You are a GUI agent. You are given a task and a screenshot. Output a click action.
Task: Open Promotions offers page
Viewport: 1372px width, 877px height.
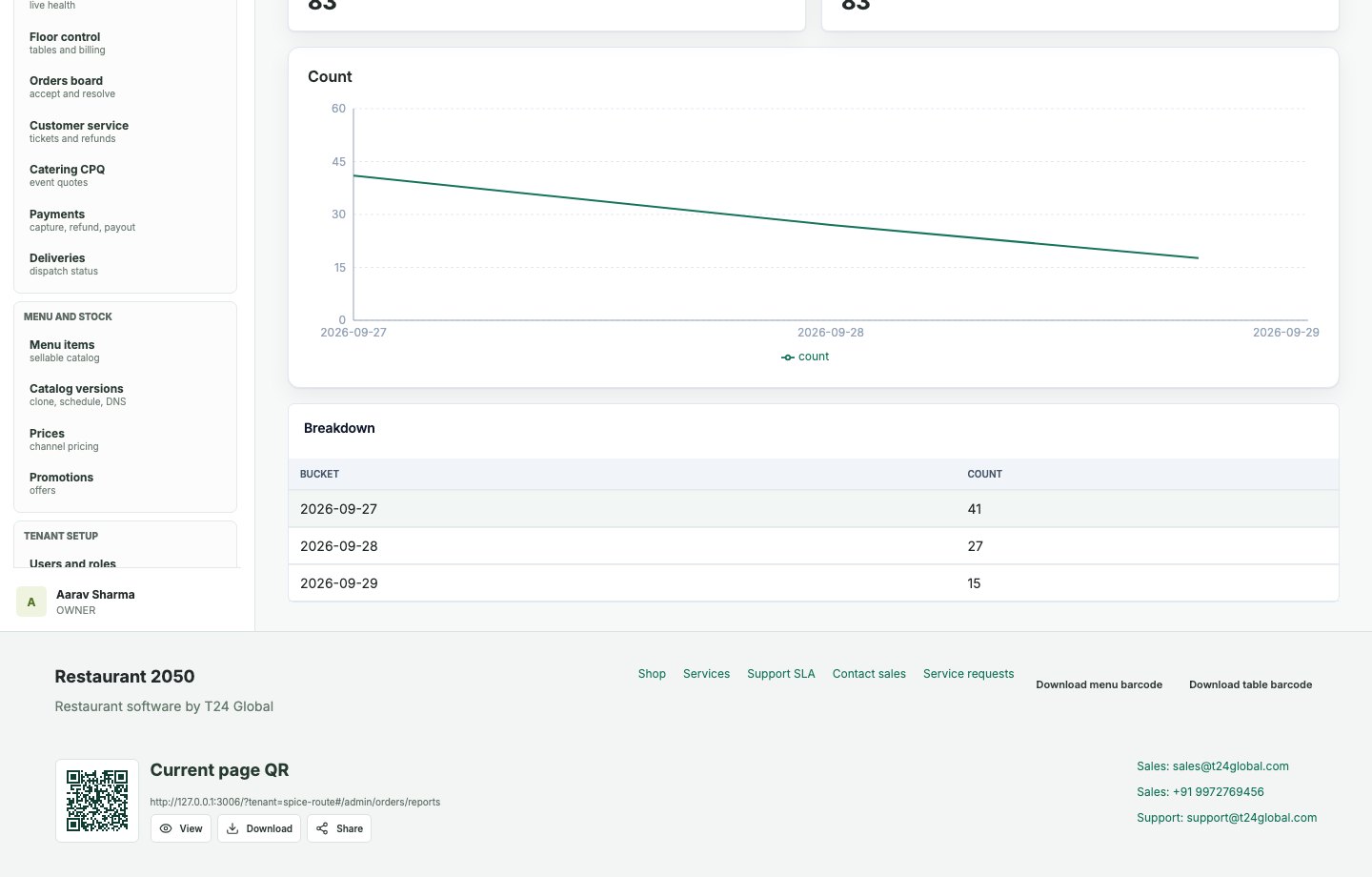coord(125,483)
